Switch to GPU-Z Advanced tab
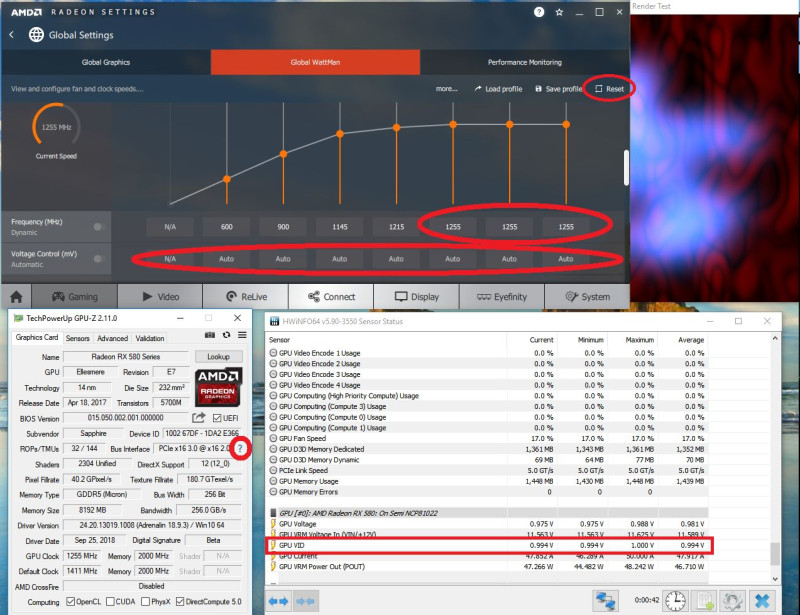Image resolution: width=800 pixels, height=615 pixels. pyautogui.click(x=112, y=338)
